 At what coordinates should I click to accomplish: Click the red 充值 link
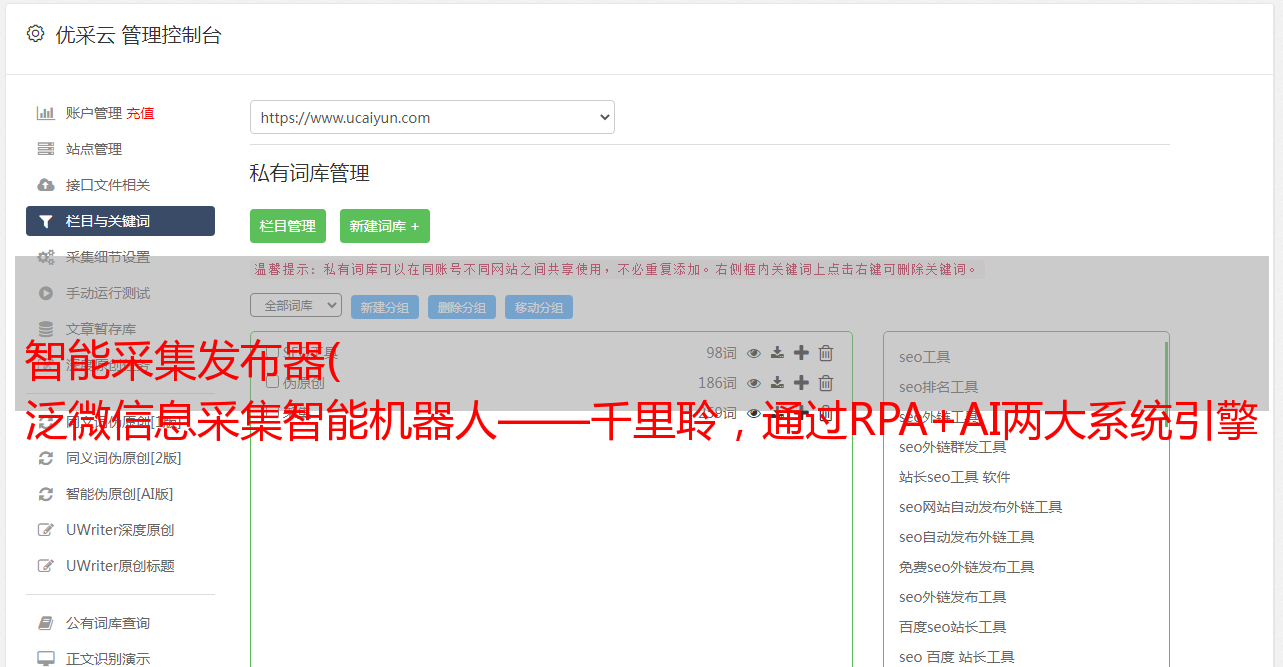140,113
